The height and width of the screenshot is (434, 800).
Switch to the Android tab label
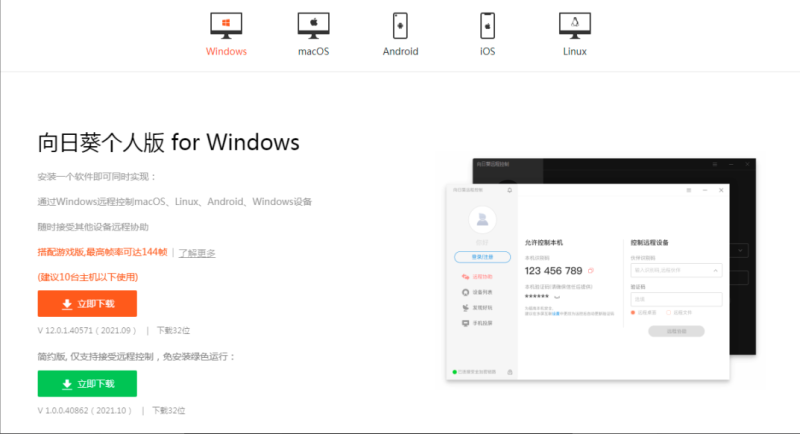pyautogui.click(x=401, y=52)
